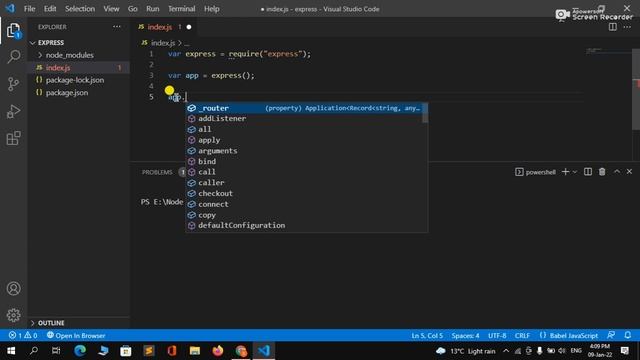Screen dimensions: 640x360
Task: Split the editor to the right
Action: [x=613, y=27]
